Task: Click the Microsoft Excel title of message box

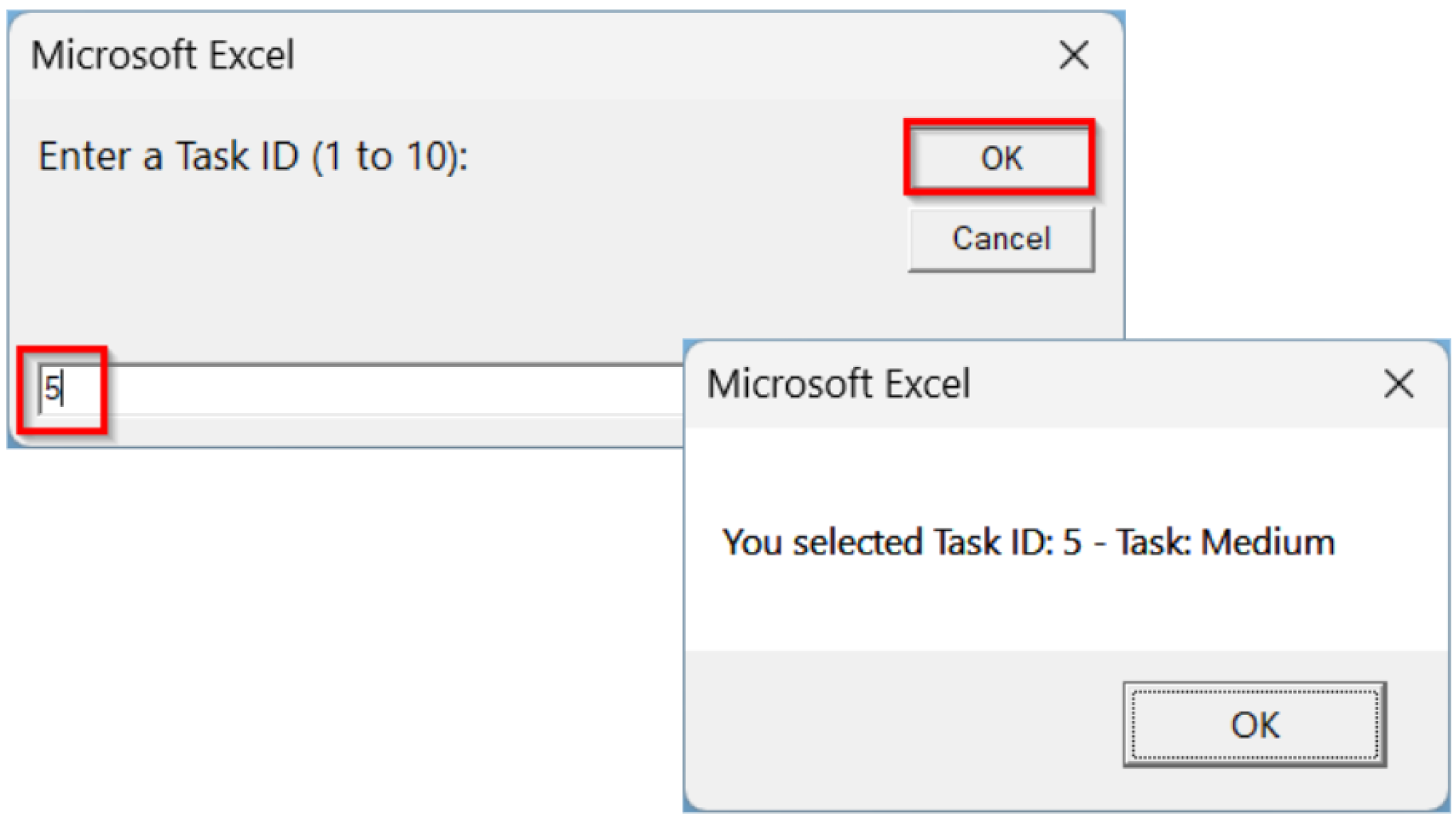Action: click(839, 384)
